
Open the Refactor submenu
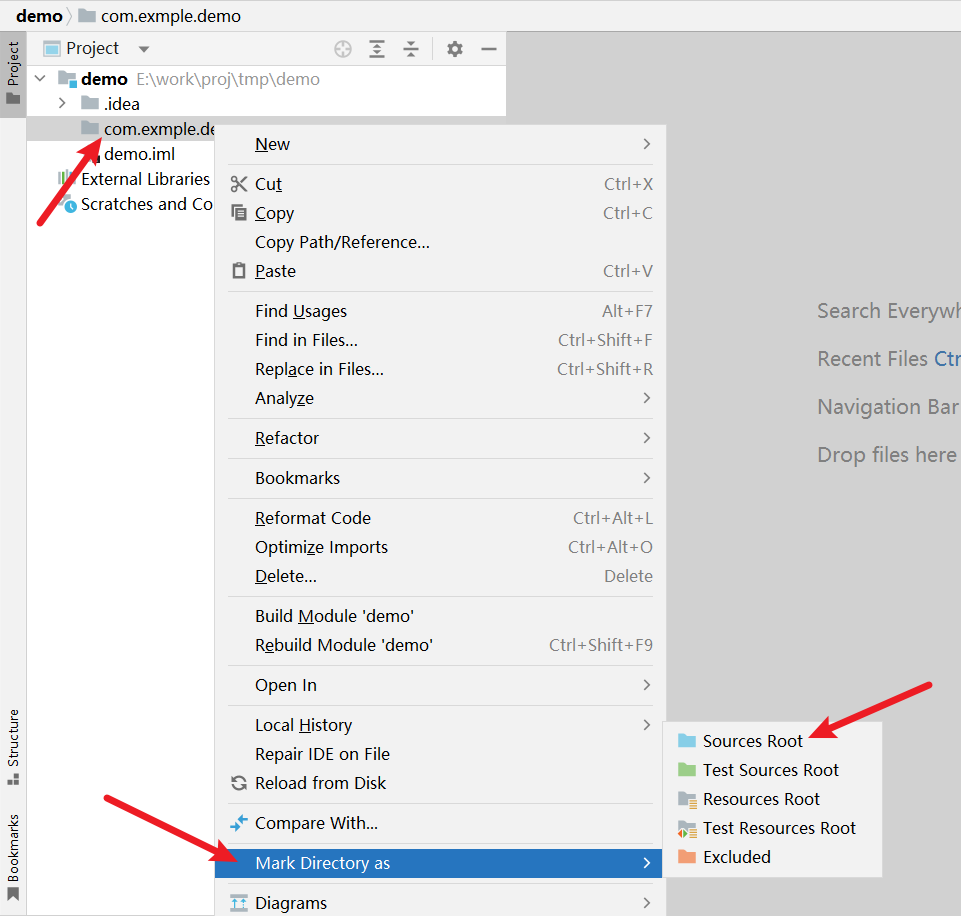440,438
